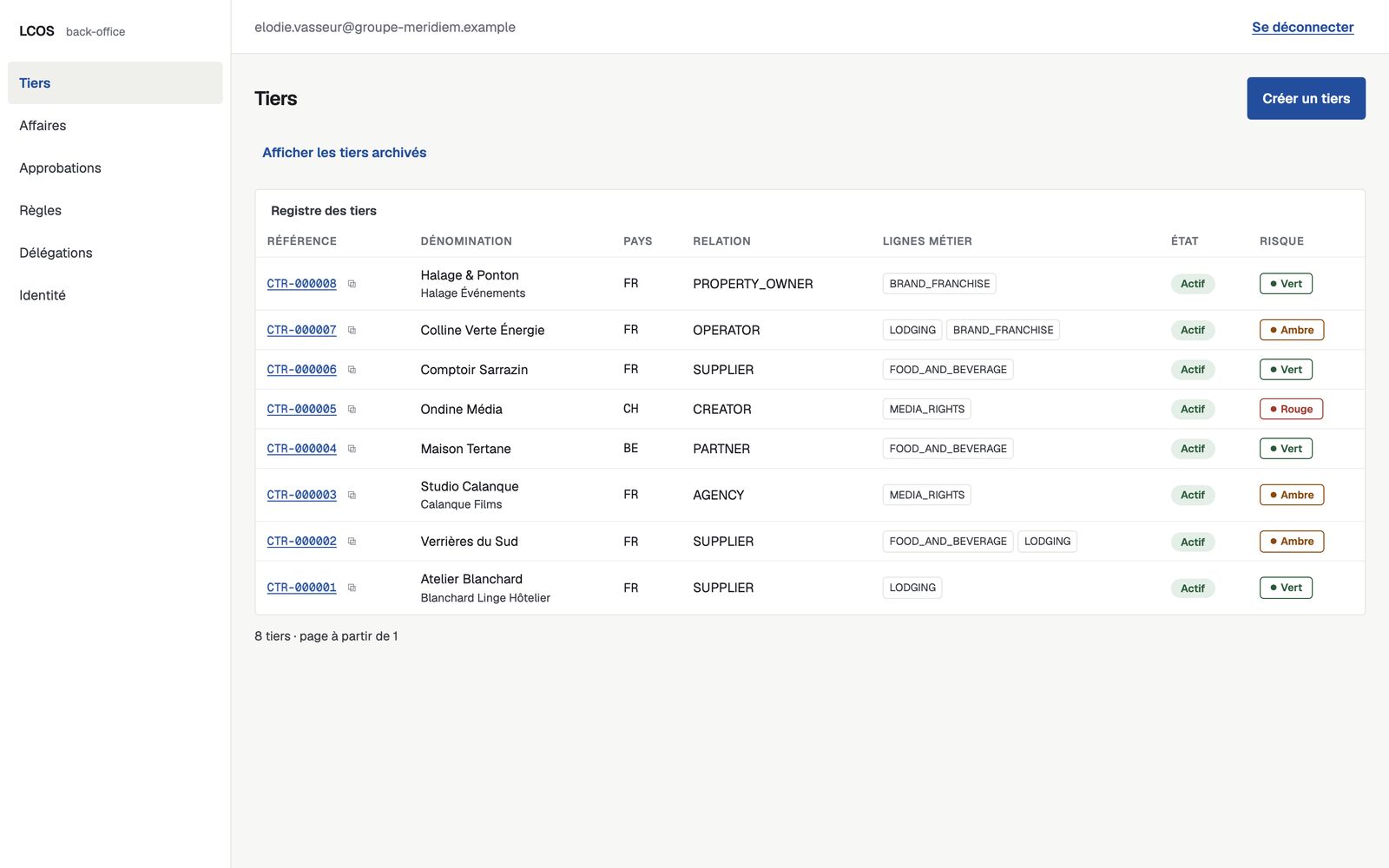Click the CH country cell for Ondine Média
Viewport: 1389px width, 868px height.
(630, 409)
